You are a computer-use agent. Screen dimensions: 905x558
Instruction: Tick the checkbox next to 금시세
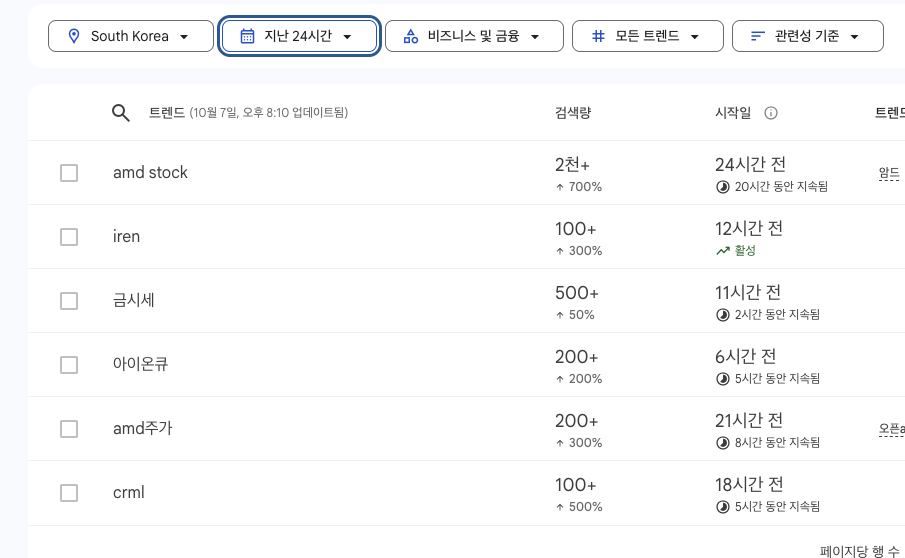(69, 301)
